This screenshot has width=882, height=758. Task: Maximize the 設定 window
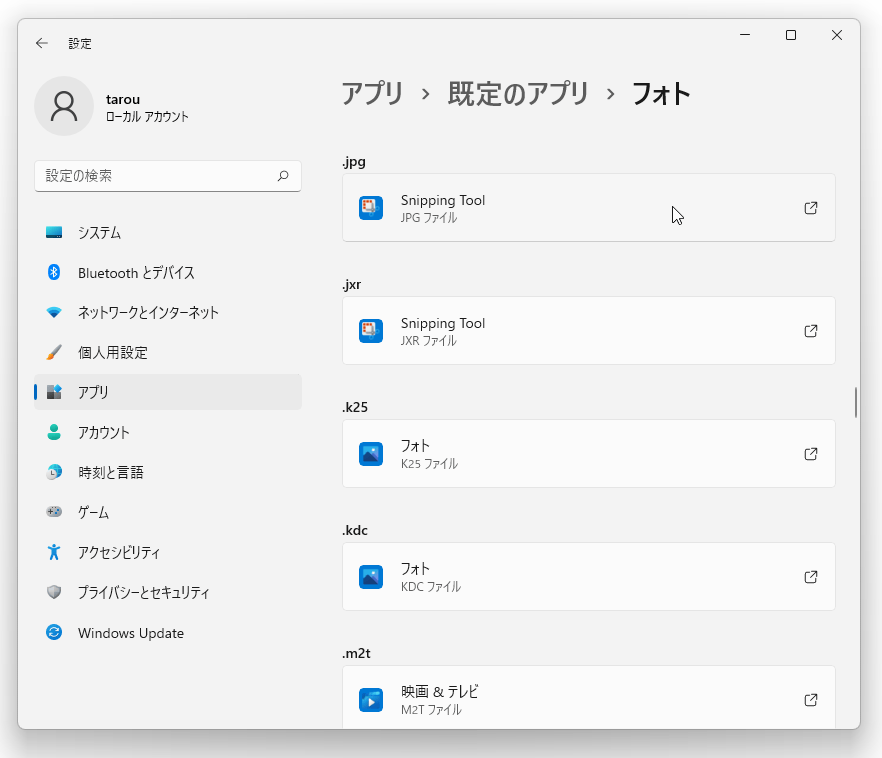click(x=791, y=35)
